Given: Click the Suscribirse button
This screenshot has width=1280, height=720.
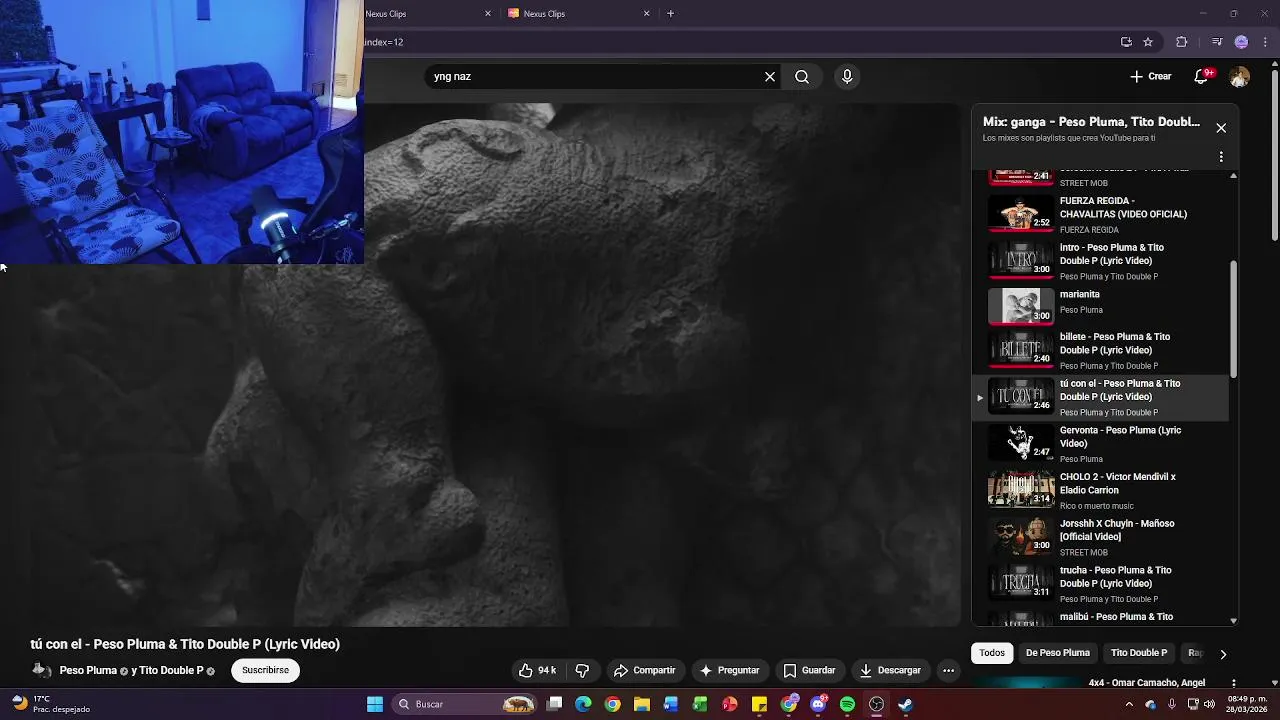Looking at the screenshot, I should point(265,670).
